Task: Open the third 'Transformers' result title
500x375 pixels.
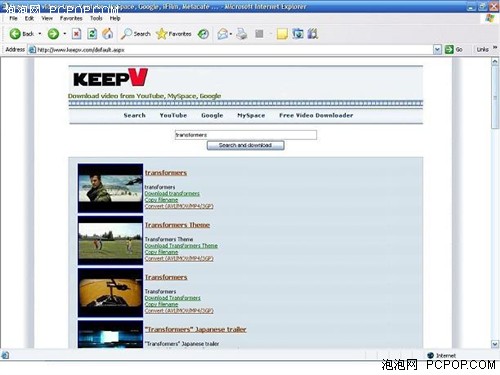Action: click(x=166, y=277)
